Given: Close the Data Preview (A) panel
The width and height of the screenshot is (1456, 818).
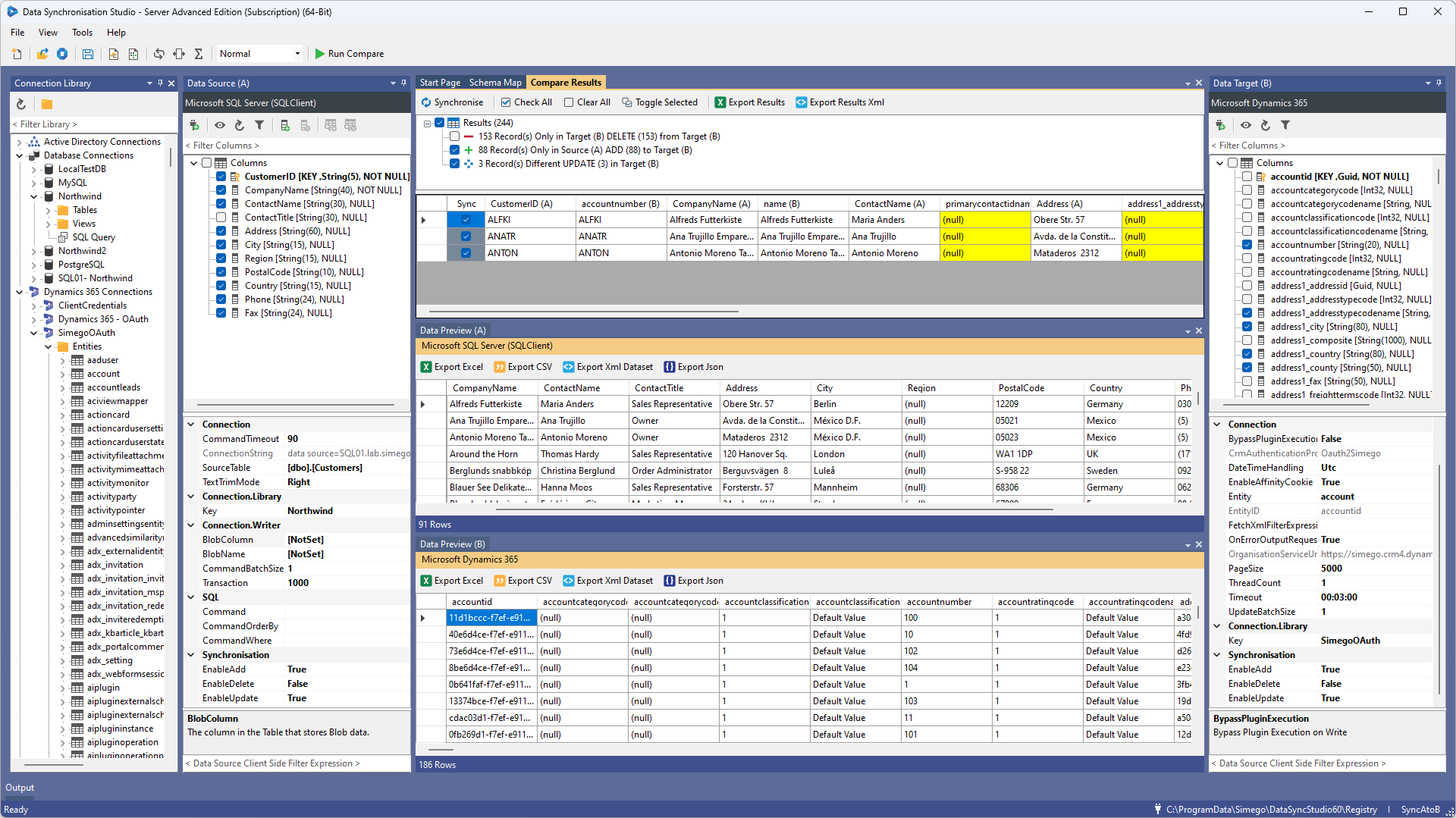Looking at the screenshot, I should 1199,331.
